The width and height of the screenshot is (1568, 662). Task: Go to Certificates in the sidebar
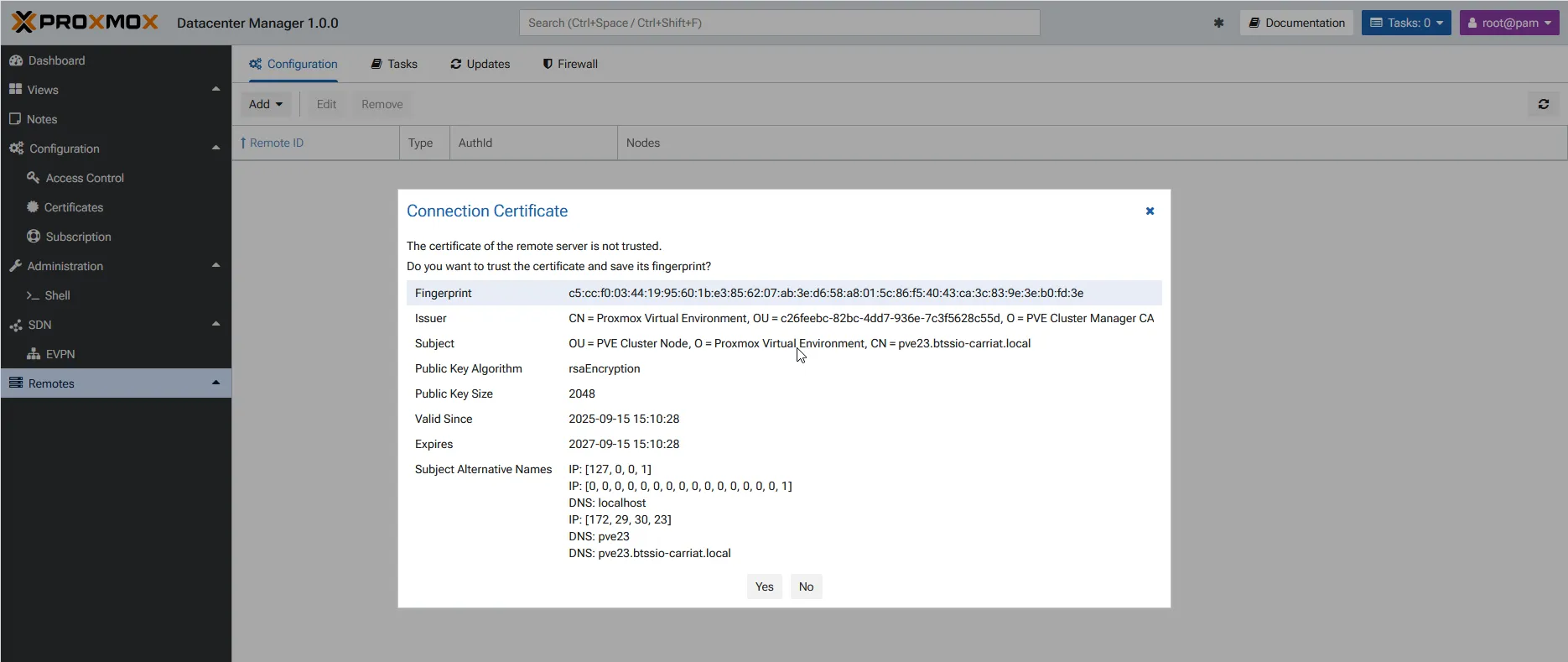(73, 207)
